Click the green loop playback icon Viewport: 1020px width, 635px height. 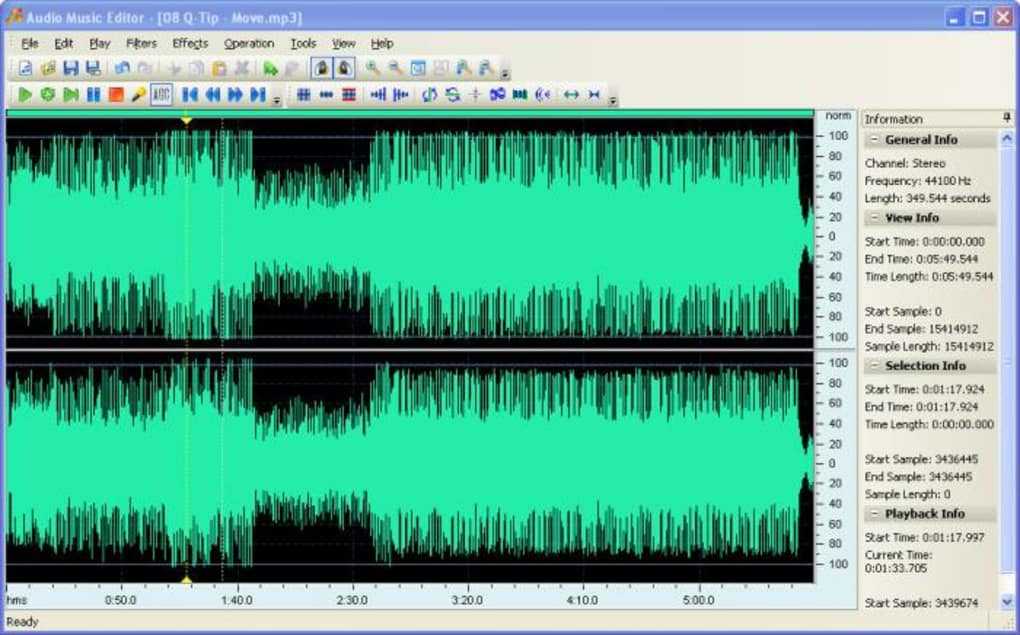[x=48, y=95]
